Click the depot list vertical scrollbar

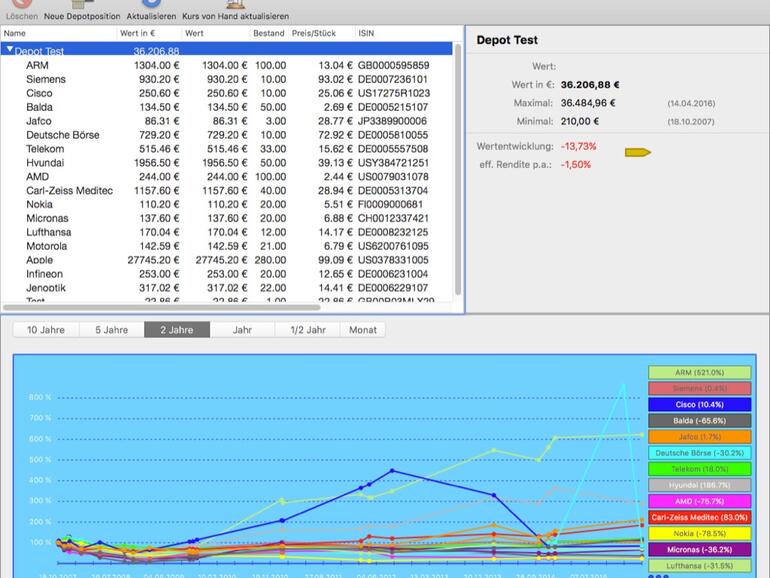458,170
